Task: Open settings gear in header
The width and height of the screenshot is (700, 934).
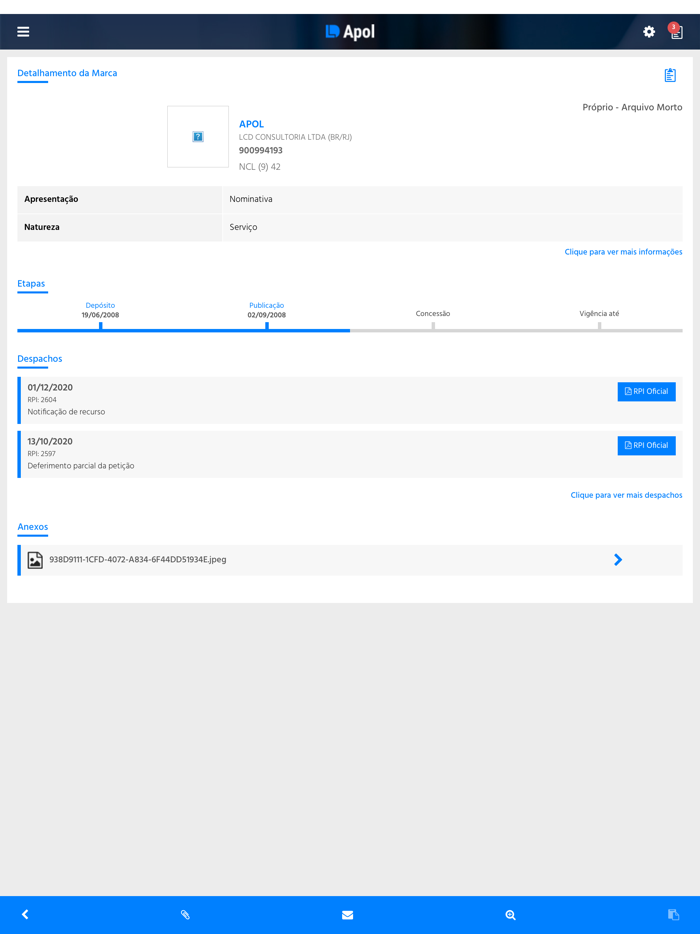Action: click(x=649, y=32)
